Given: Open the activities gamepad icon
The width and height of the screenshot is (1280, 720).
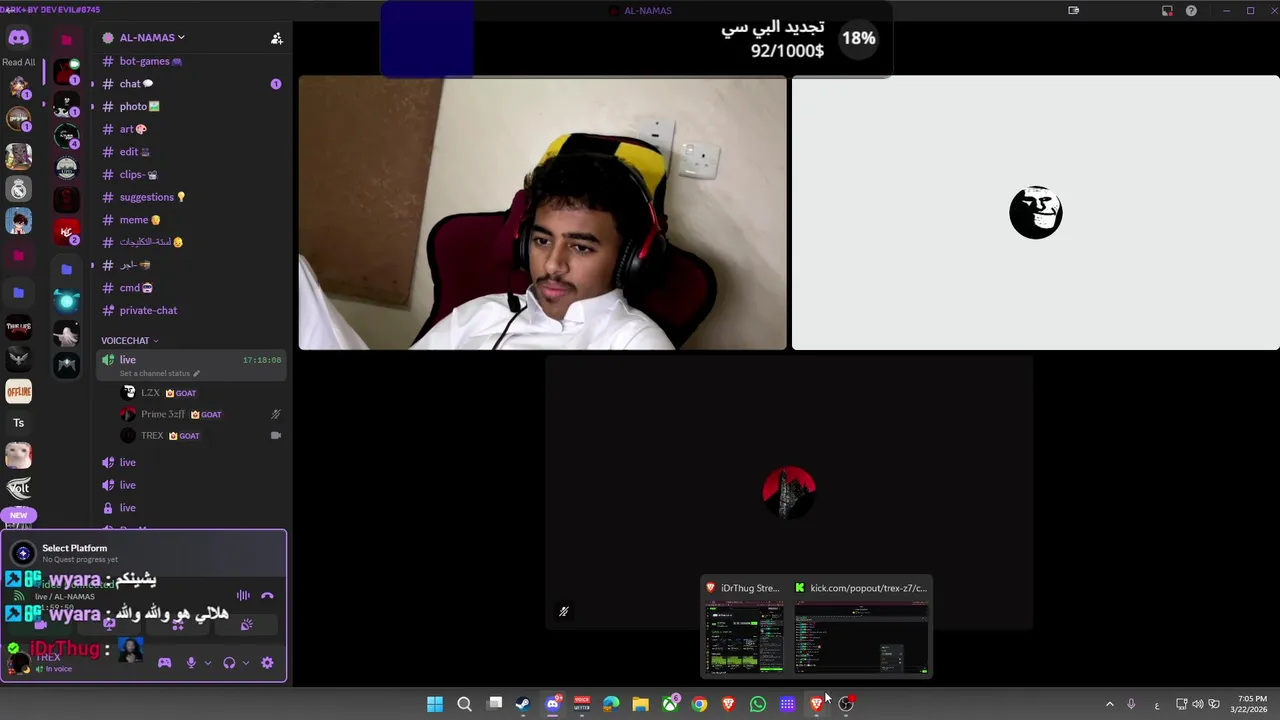Looking at the screenshot, I should coord(165,662).
